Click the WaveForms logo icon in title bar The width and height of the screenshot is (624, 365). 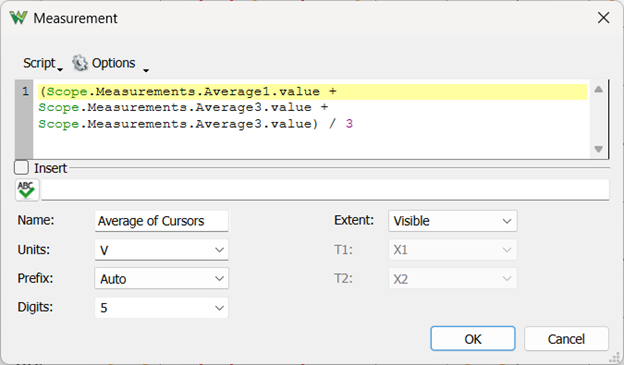(18, 18)
